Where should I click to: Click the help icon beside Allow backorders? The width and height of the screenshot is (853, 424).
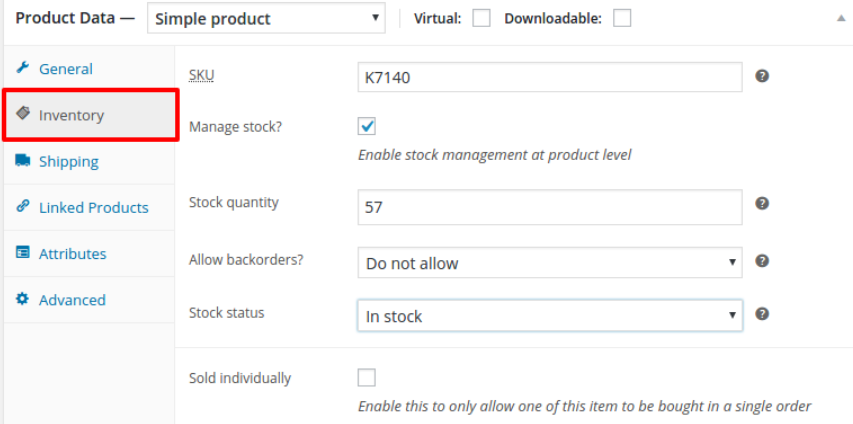coord(762,261)
